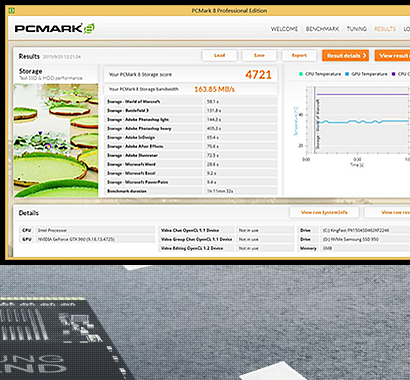This screenshot has height=380, width=410.
Task: Click the PCMark 8 logo
Action: point(55,29)
